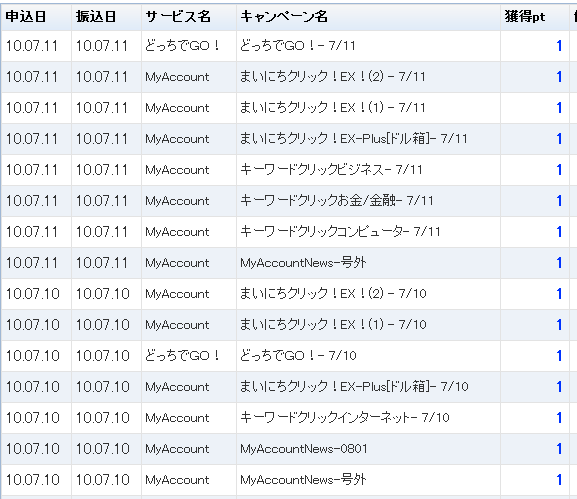The height and width of the screenshot is (499, 577).
Task: Click 振込日 10.07.11 in キーワードクリックコンピューター row
Action: (102, 231)
